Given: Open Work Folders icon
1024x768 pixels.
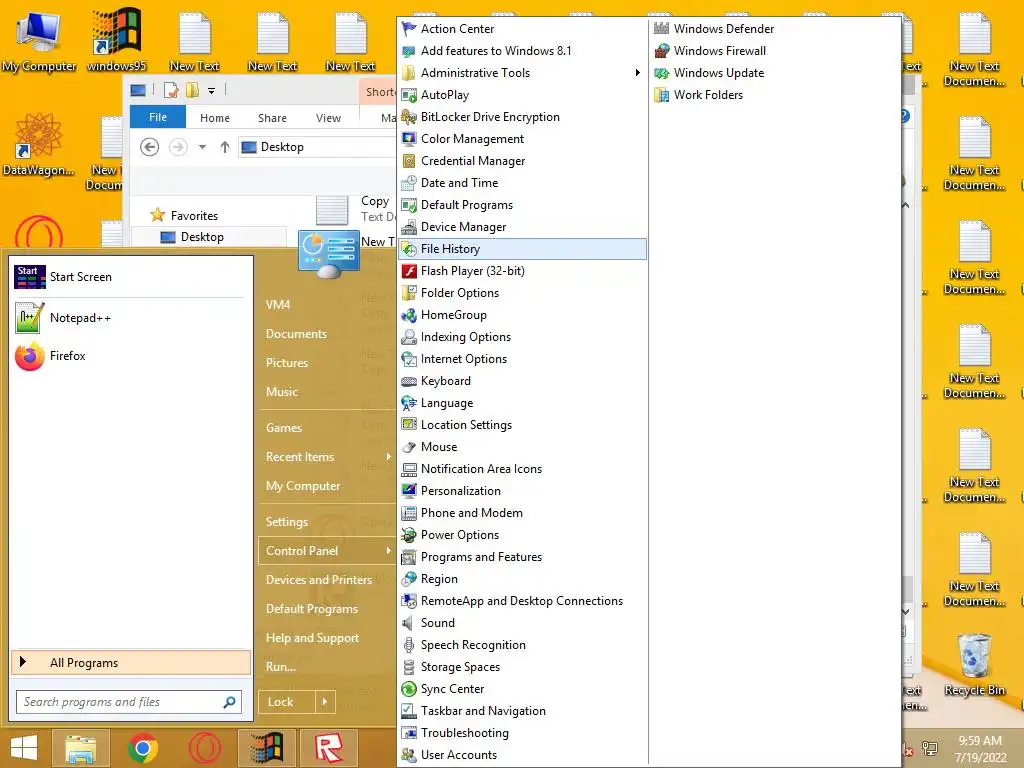Looking at the screenshot, I should 662,95.
